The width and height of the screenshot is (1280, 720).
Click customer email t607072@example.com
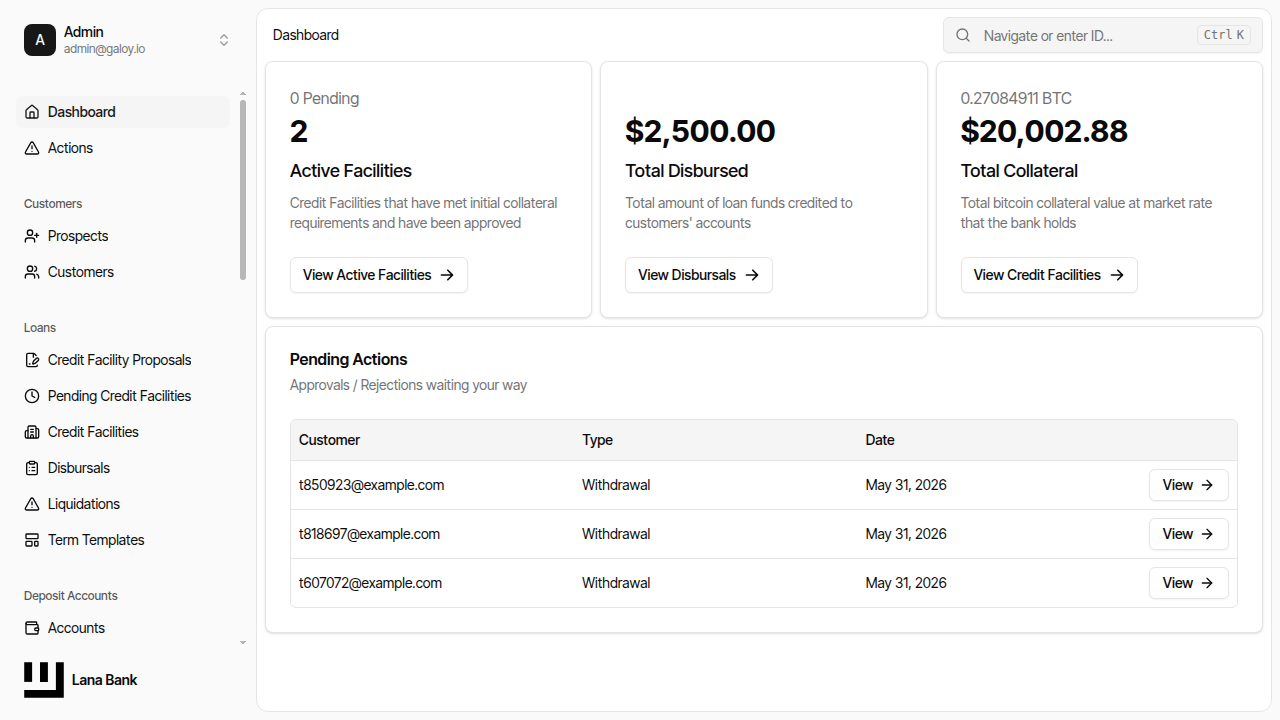tap(370, 583)
